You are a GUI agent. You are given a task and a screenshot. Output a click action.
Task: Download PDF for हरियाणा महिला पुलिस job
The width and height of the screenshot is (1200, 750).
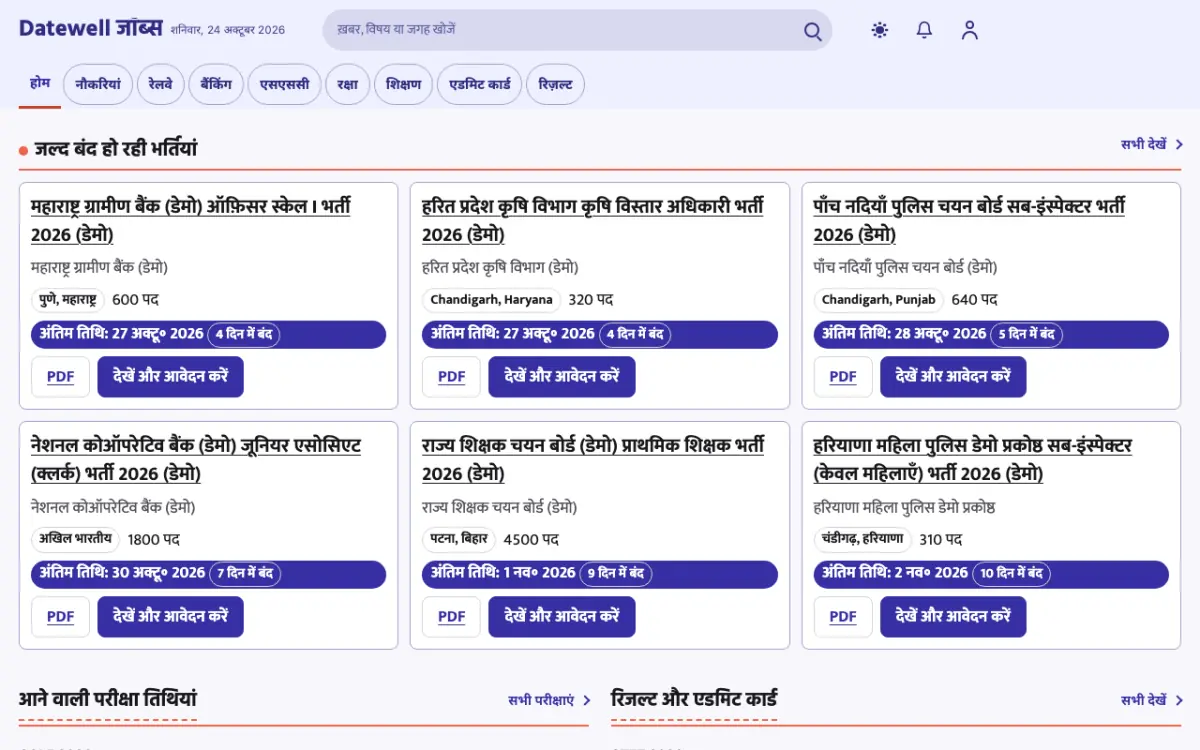(x=843, y=617)
